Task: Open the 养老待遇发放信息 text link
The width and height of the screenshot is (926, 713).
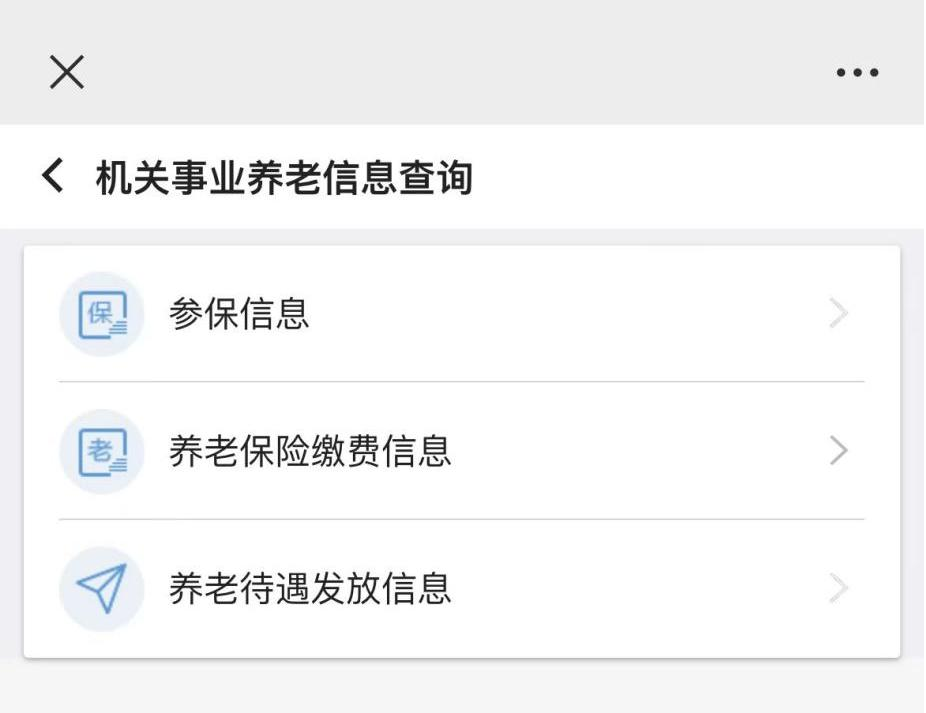Action: pyautogui.click(x=310, y=588)
